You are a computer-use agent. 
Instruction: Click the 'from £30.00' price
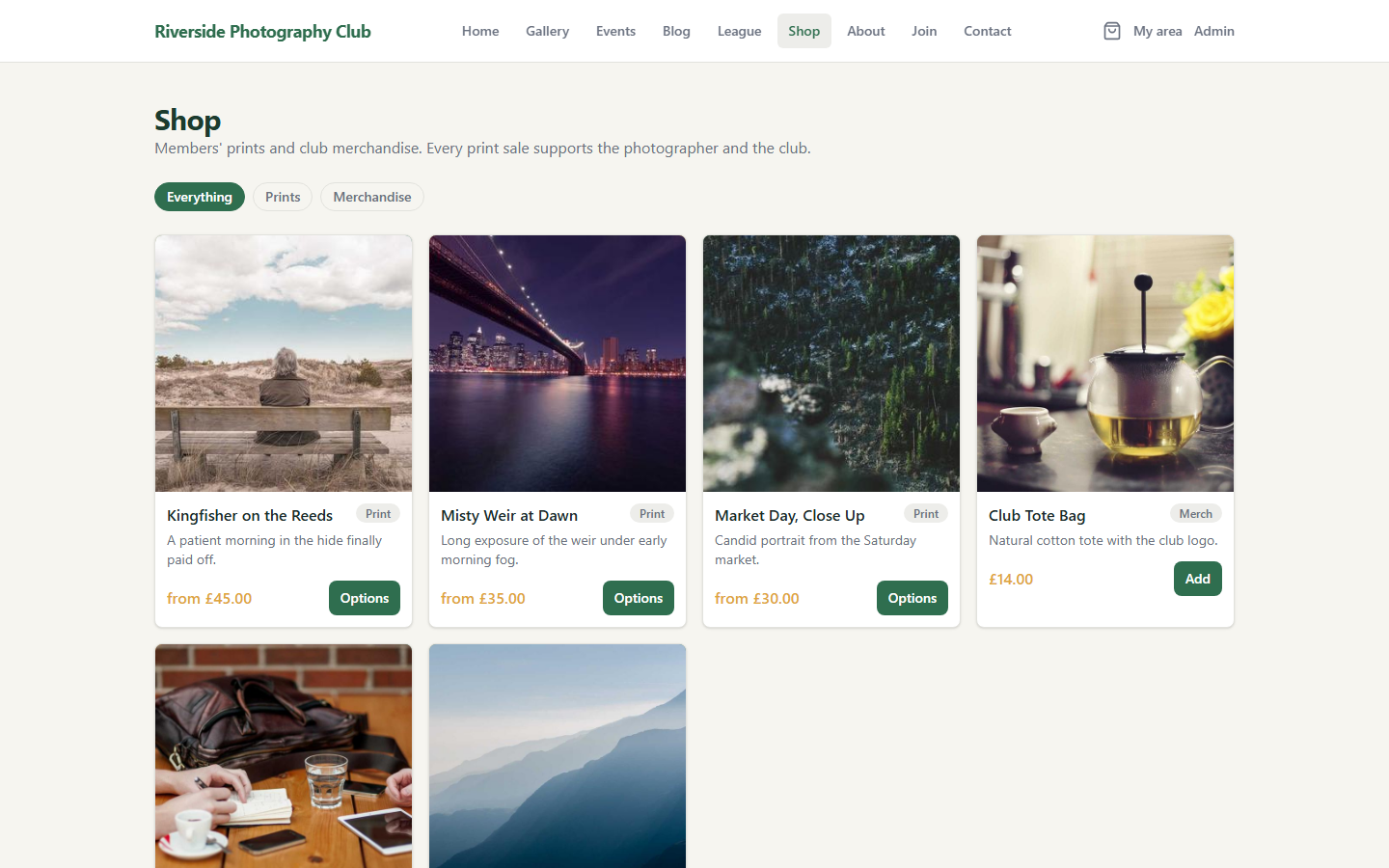pos(757,598)
